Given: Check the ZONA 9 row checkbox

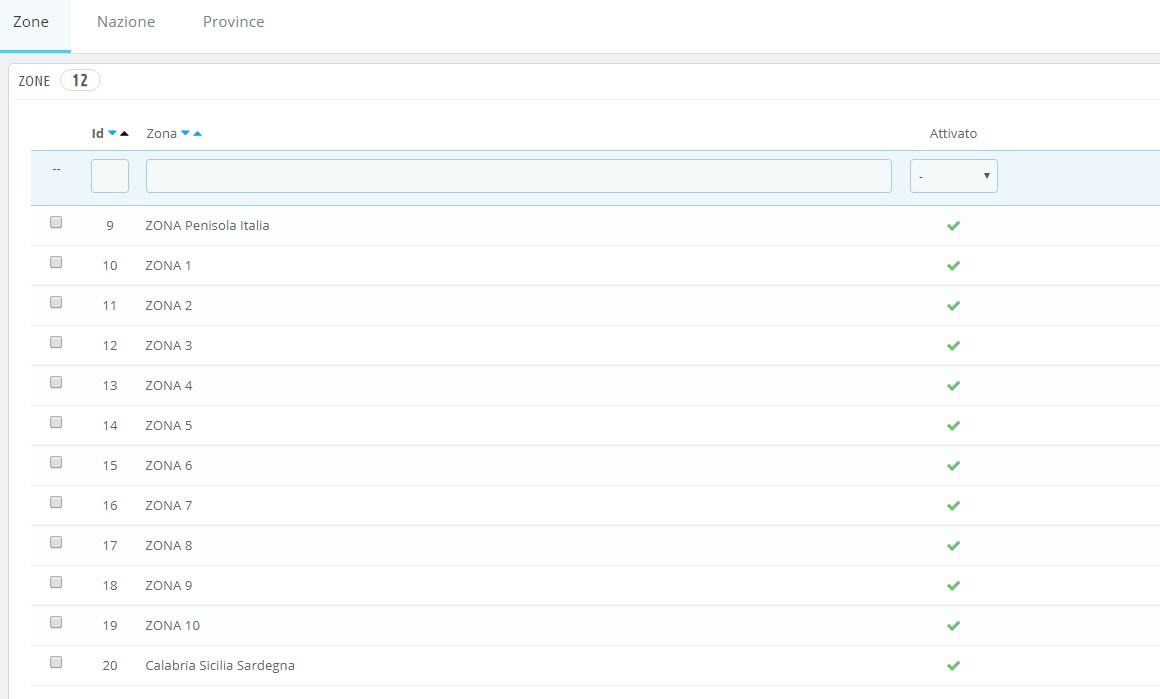Looking at the screenshot, I should (x=55, y=581).
